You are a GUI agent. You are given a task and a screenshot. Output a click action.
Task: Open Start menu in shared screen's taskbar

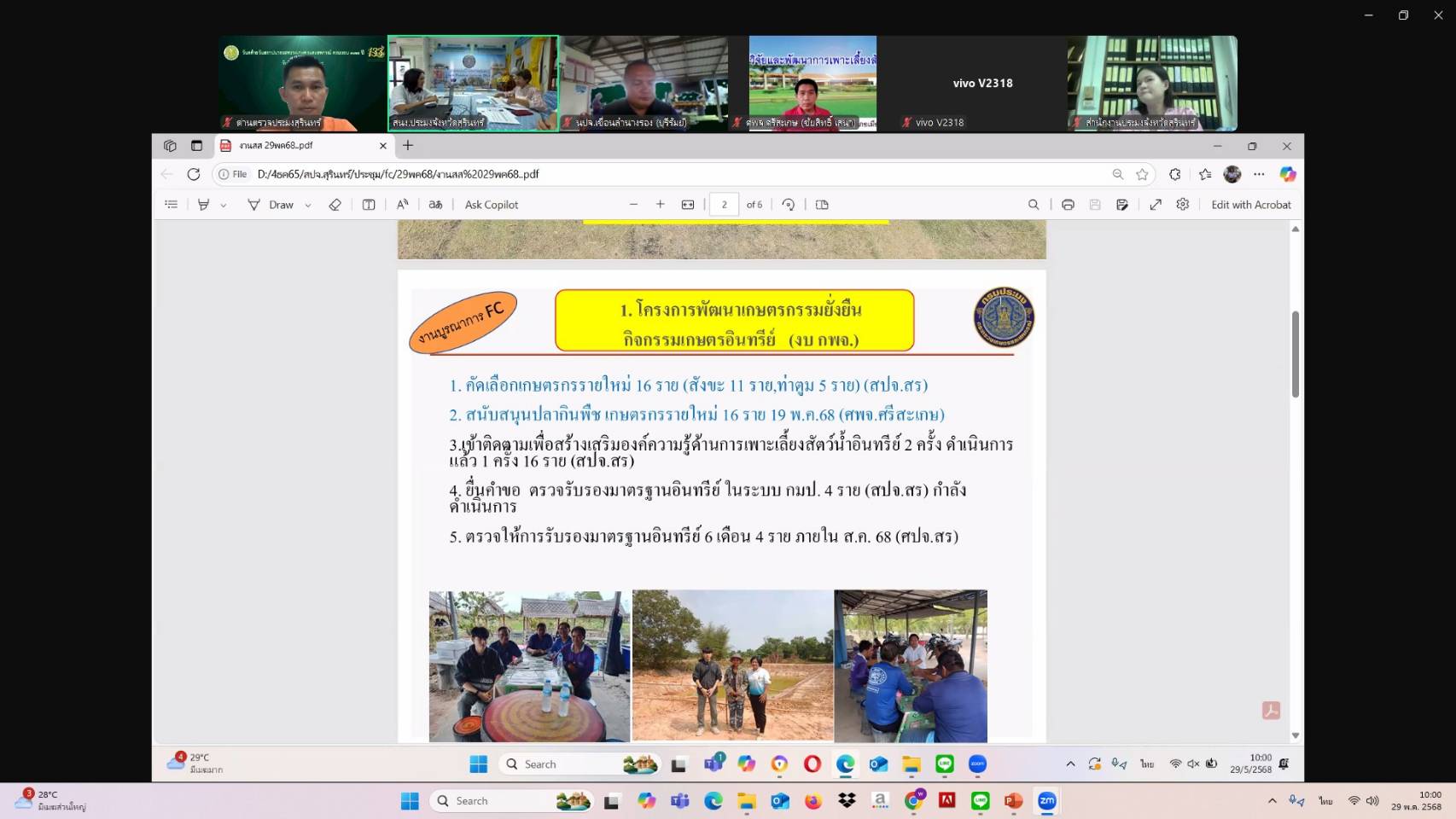478,764
